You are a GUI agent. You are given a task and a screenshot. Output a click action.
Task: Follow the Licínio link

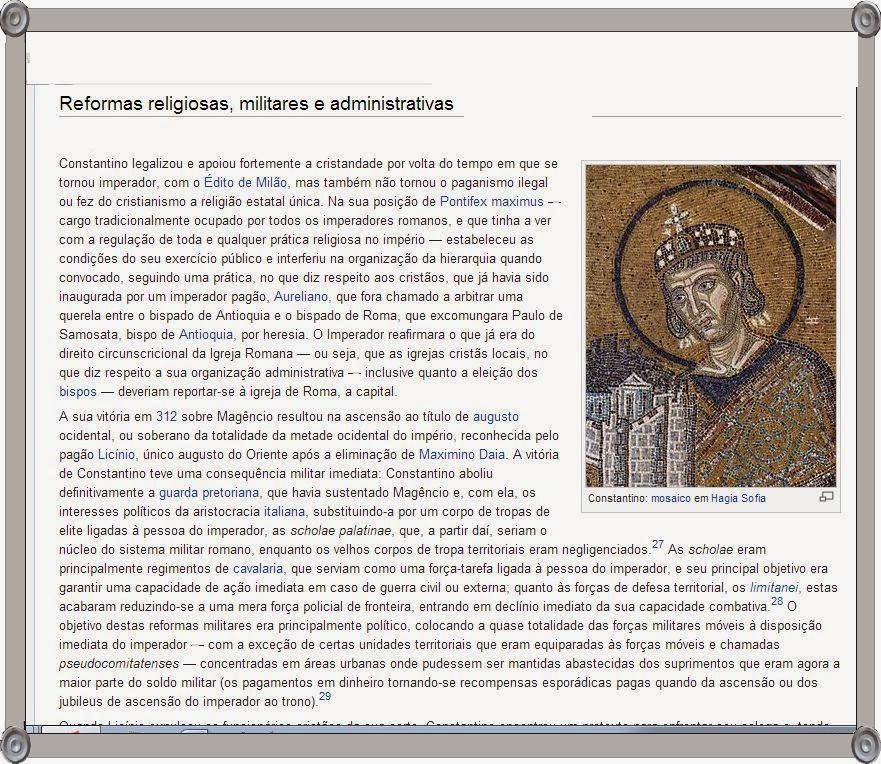116,454
